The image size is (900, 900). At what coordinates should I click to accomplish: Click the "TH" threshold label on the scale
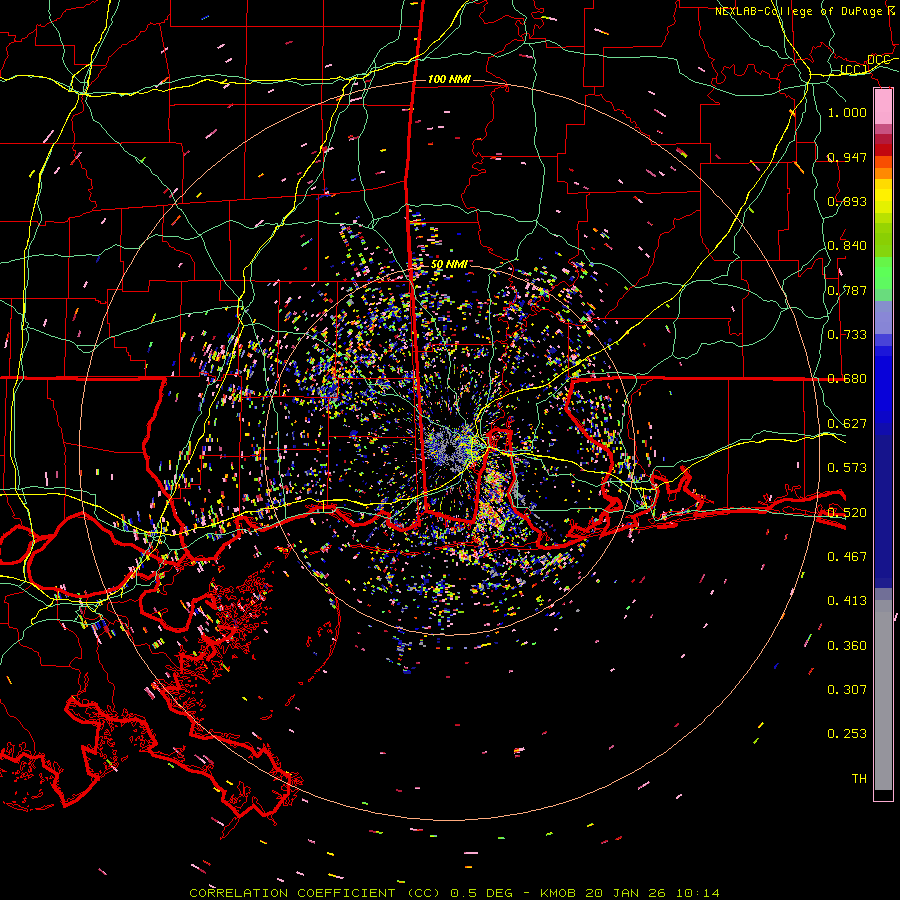(x=859, y=779)
